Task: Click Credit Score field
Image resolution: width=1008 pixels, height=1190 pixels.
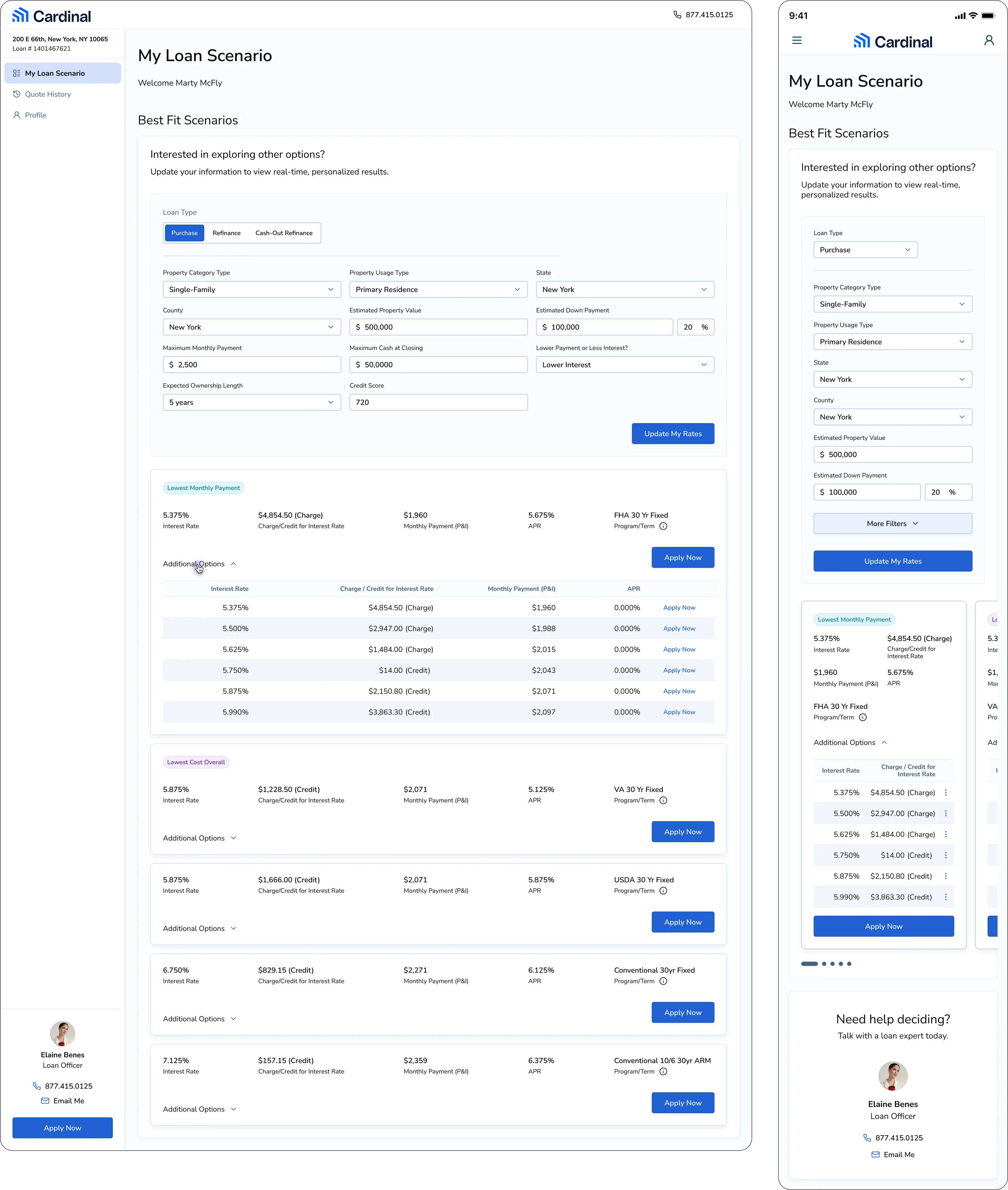Action: (x=438, y=402)
